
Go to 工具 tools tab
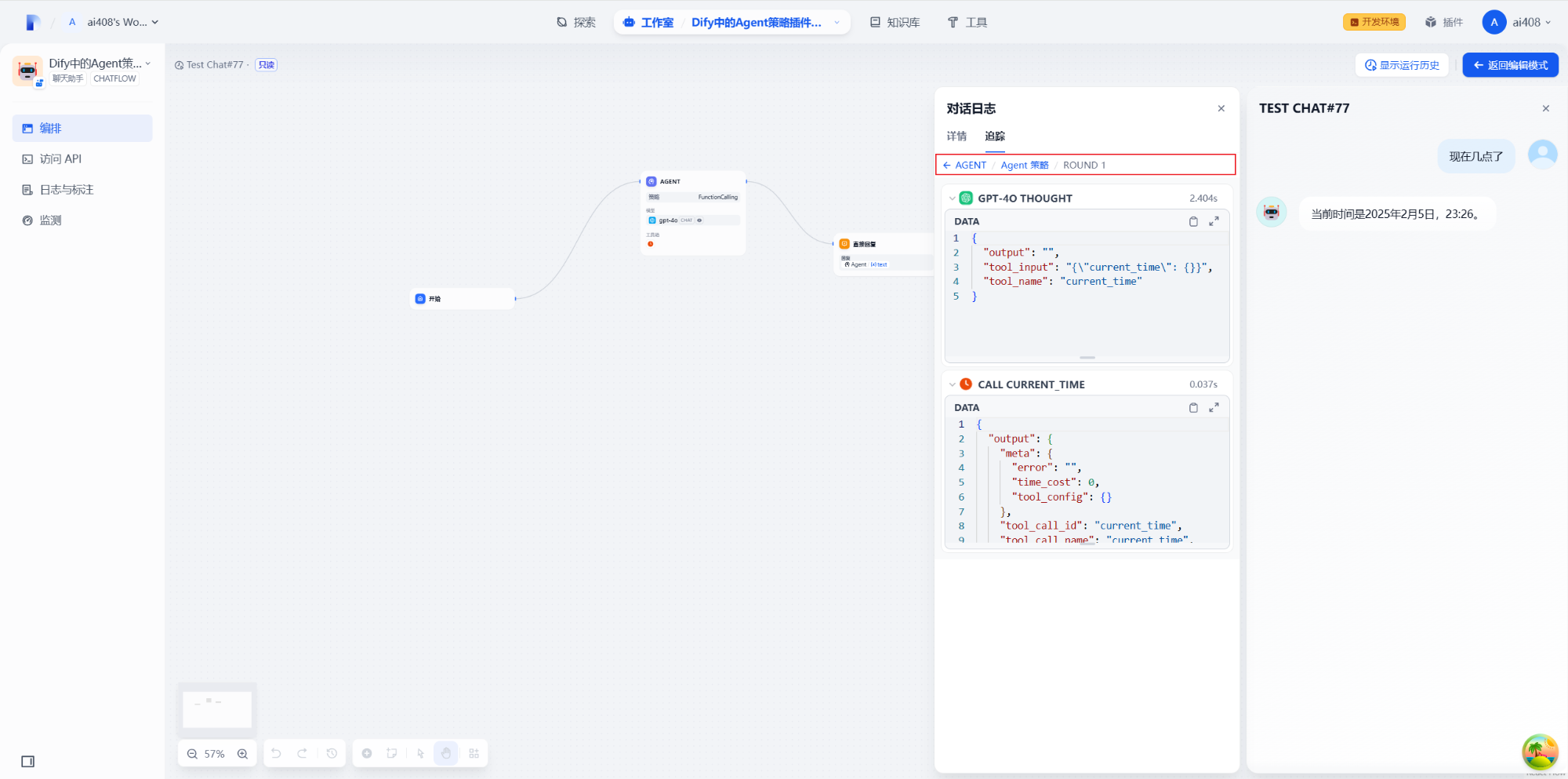[x=967, y=22]
